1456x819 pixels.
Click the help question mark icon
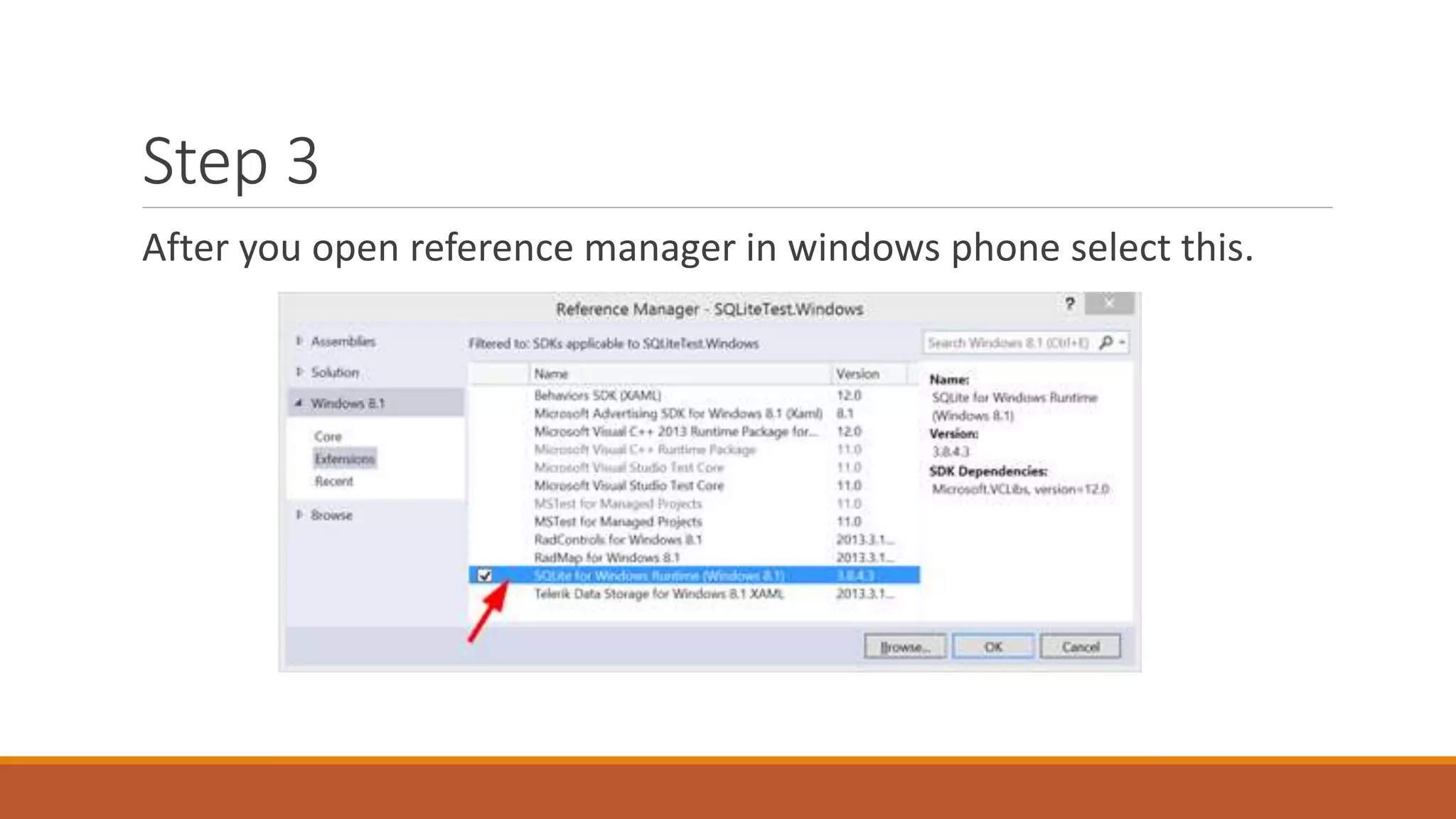coord(1069,304)
